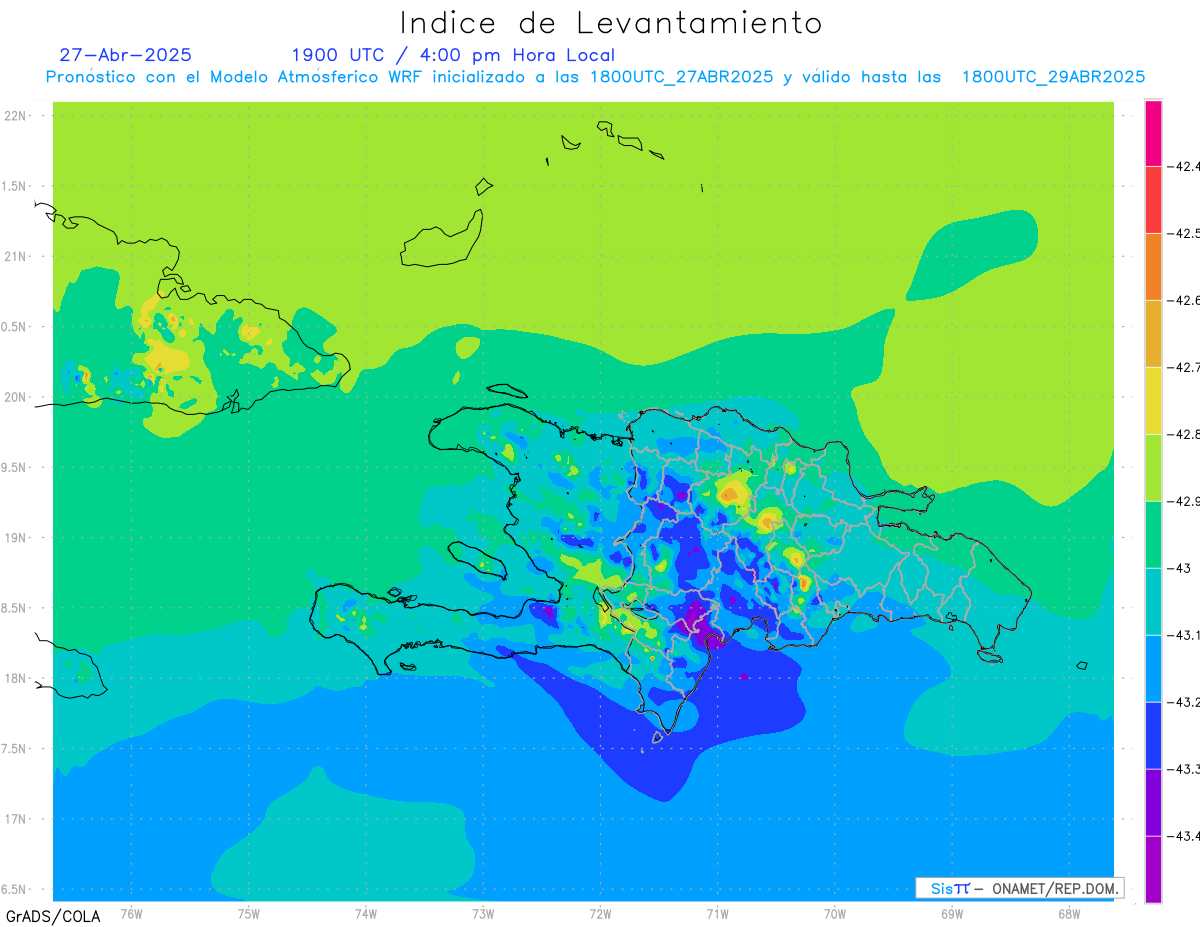Screen dimensions: 1200x927
Task: Click the '-42.5' colorbar value
Action: pos(1183,233)
